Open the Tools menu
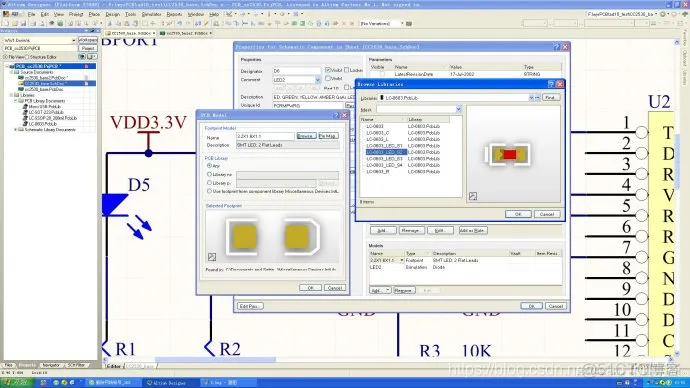The width and height of the screenshot is (690, 388). click(131, 15)
